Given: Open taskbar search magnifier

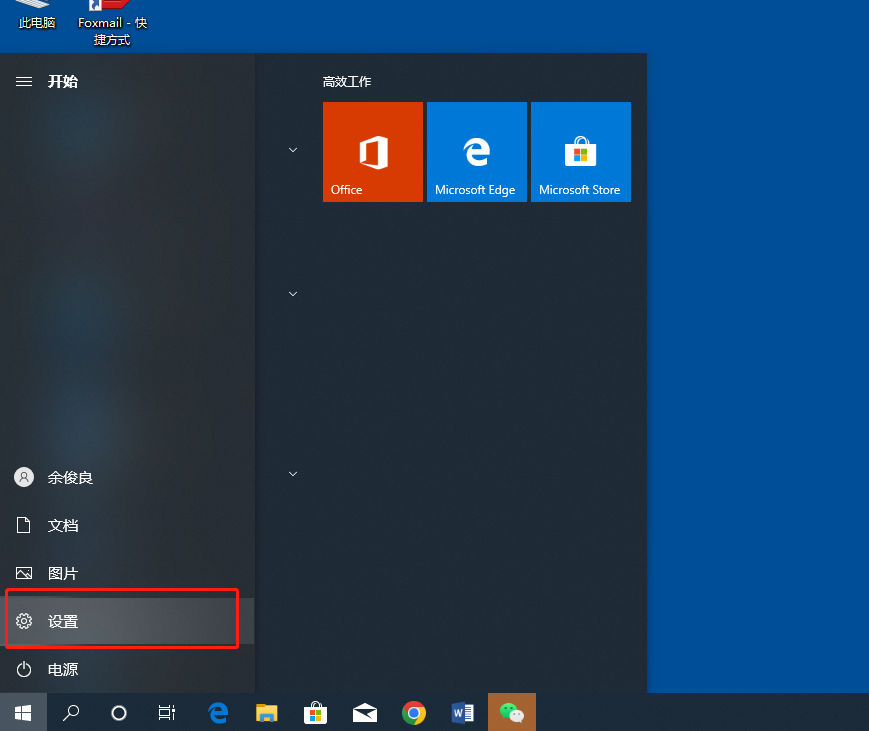Looking at the screenshot, I should pos(71,712).
